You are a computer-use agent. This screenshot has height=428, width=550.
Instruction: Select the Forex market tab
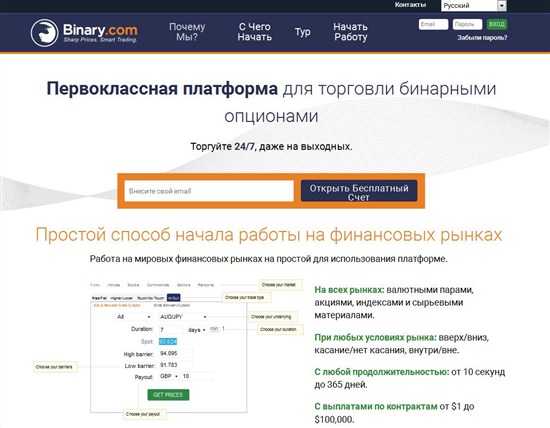point(95,285)
